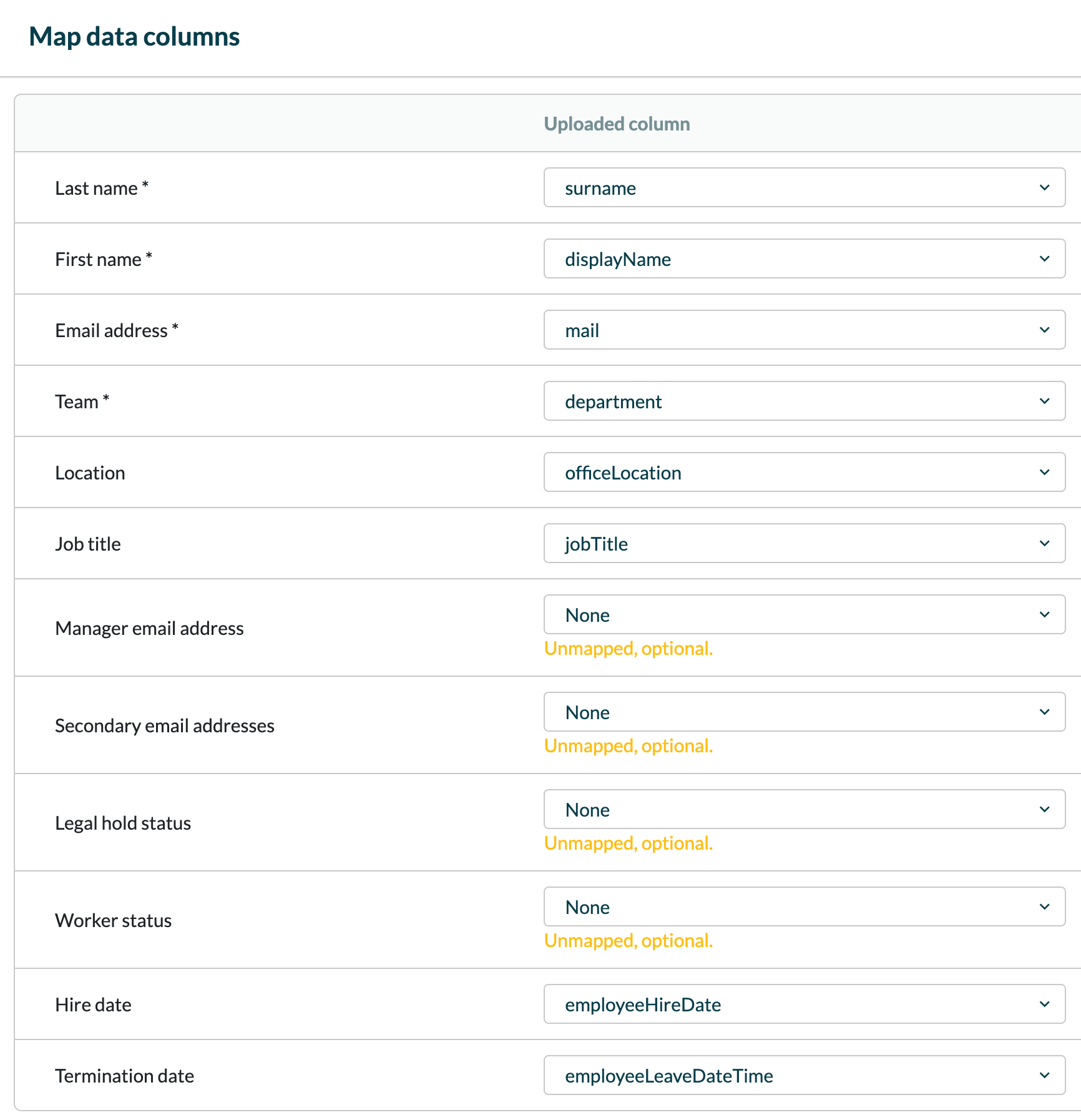Expand the Hire date employeeHireDate dropdown
This screenshot has height=1120, width=1081.
pos(804,1005)
